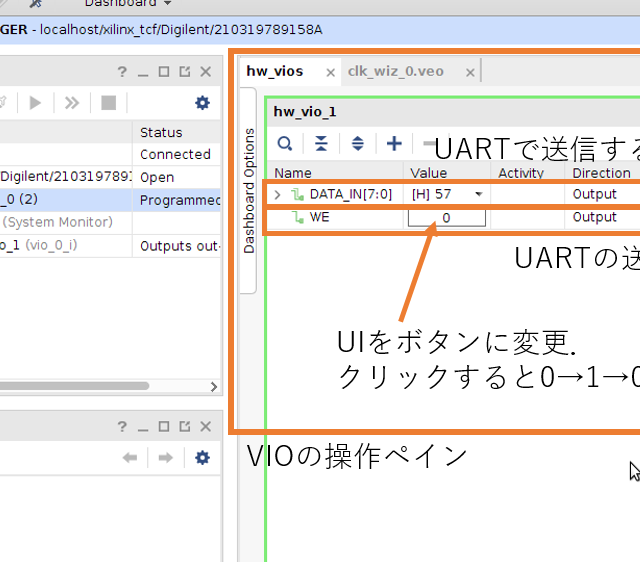The height and width of the screenshot is (562, 640).
Task: Expand the DATA_IN[7:0] probe row
Action: tap(277, 194)
